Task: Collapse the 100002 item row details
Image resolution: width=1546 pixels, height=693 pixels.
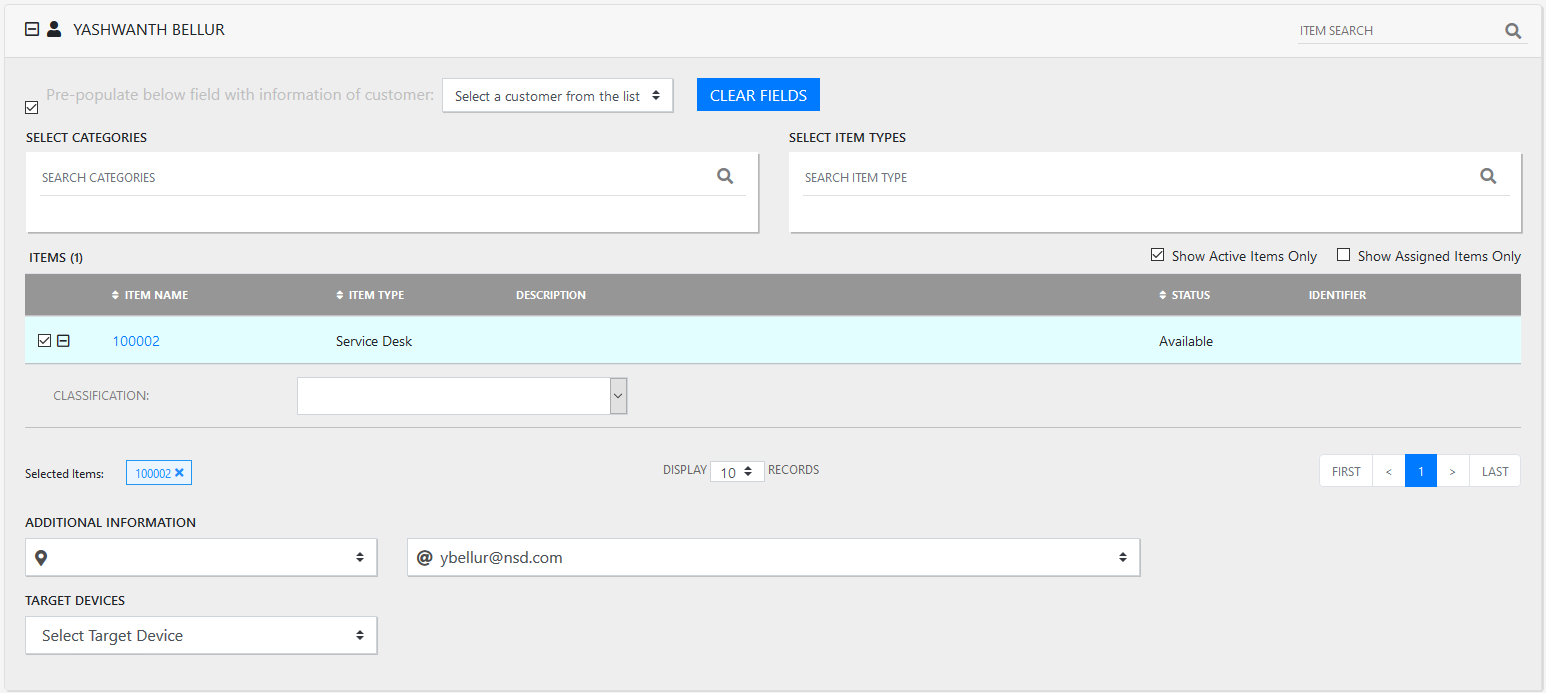Action: [64, 340]
